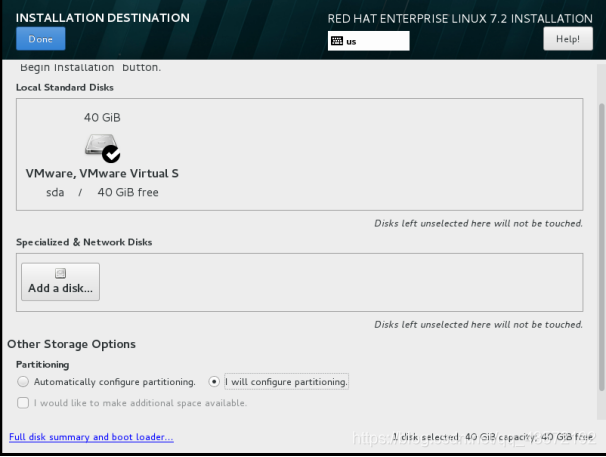
Task: Click the INSTALLATION DESTINATION title
Action: 103,18
